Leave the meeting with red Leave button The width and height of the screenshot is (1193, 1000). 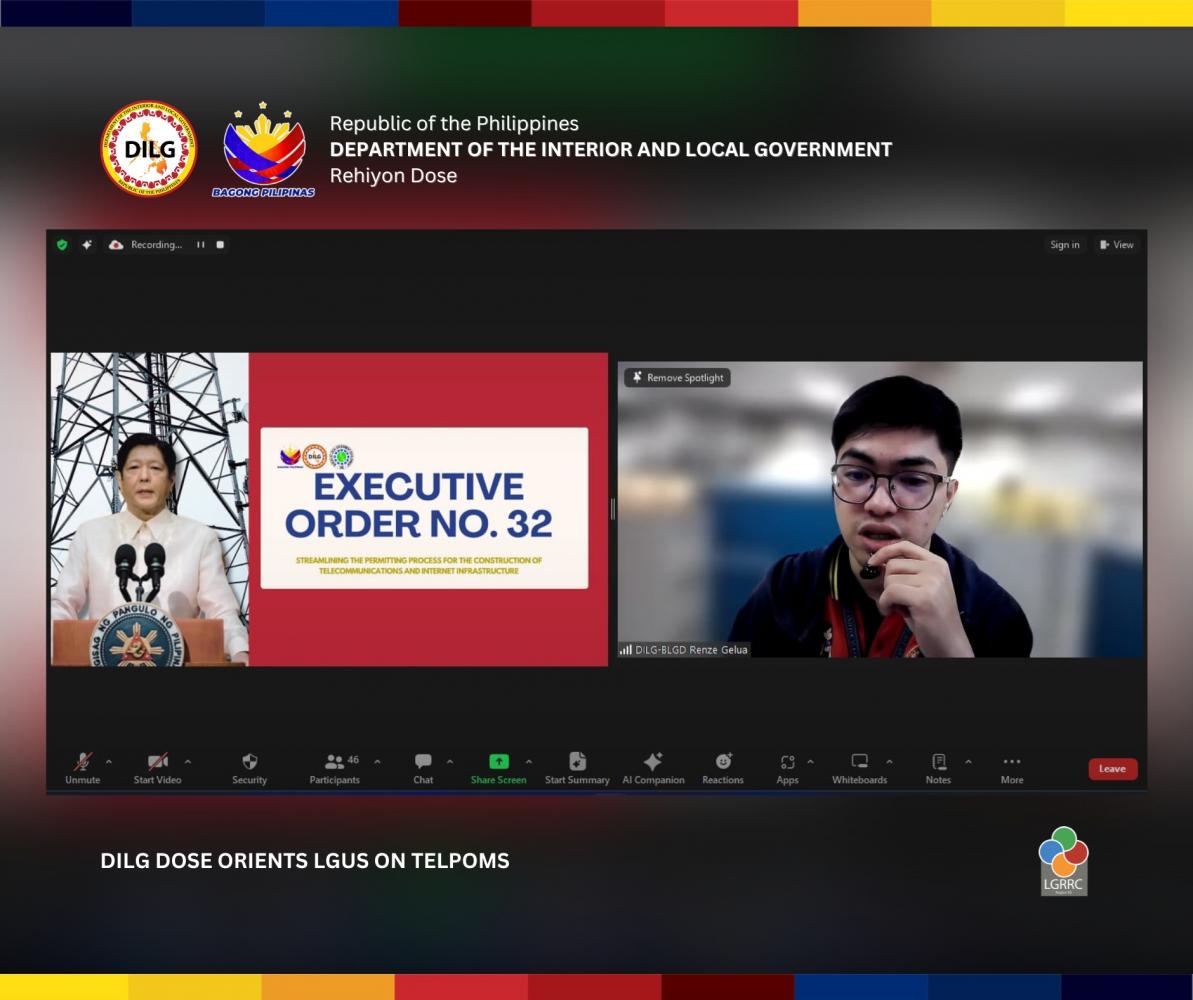[1112, 769]
